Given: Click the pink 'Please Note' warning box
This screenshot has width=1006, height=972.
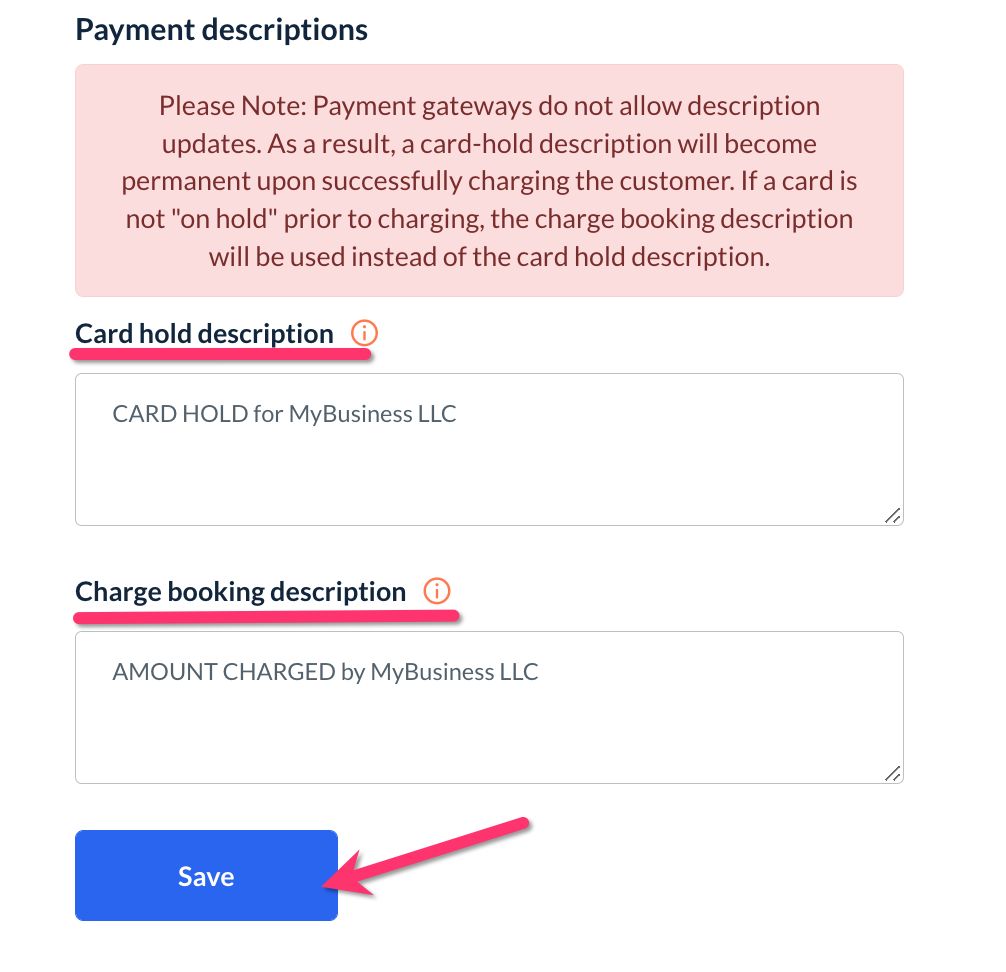Looking at the screenshot, I should pyautogui.click(x=489, y=180).
